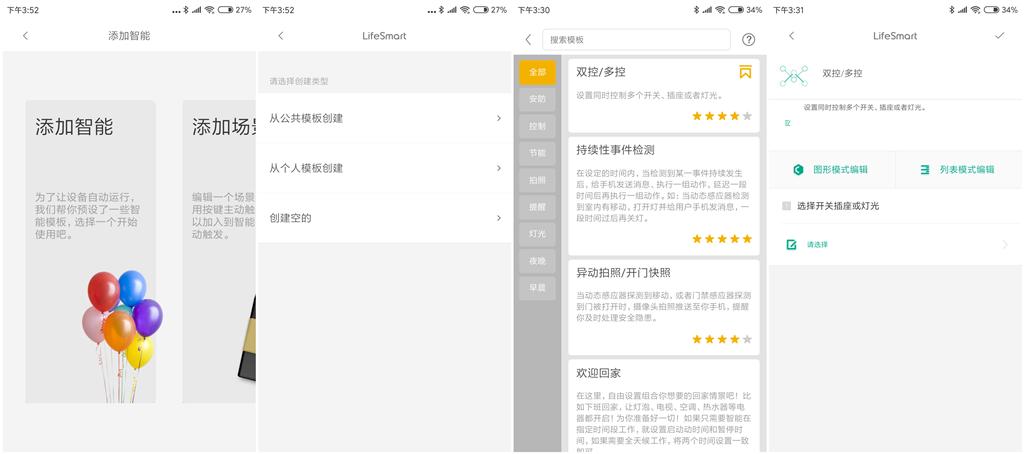Tap star rating on 持续性事件检测 card

pos(722,239)
